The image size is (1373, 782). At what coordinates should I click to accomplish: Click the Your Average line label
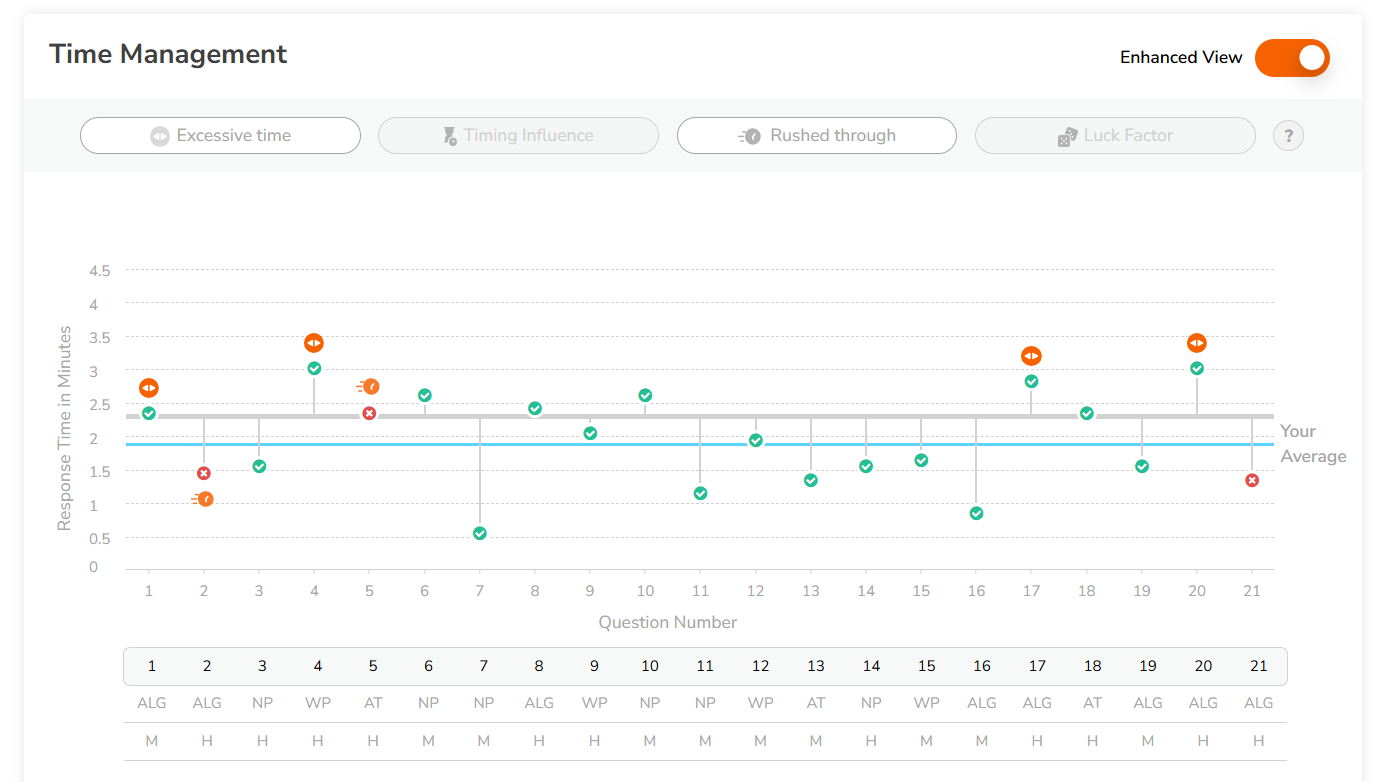click(x=1312, y=444)
